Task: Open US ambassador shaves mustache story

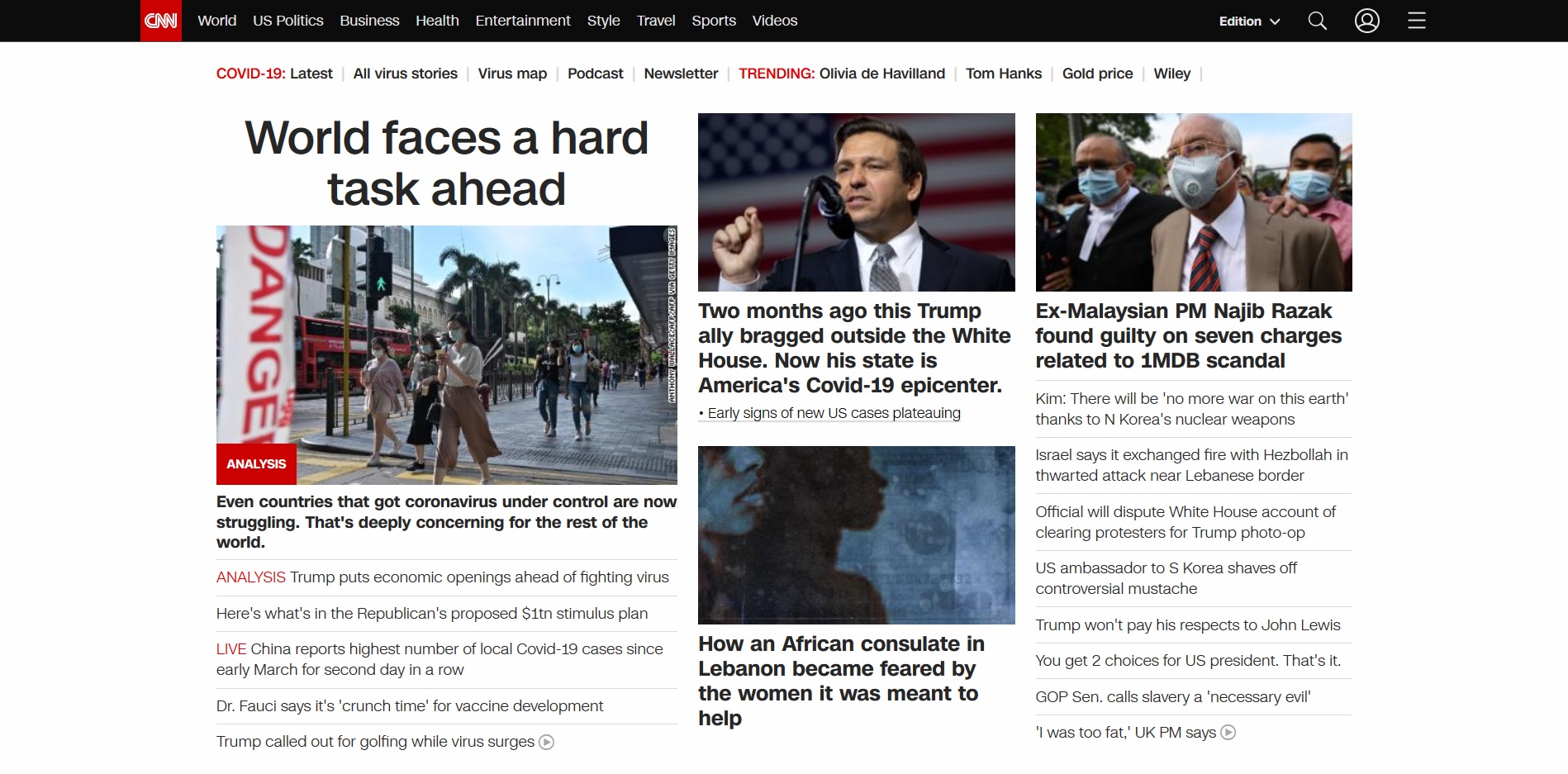Action: pos(1166,578)
